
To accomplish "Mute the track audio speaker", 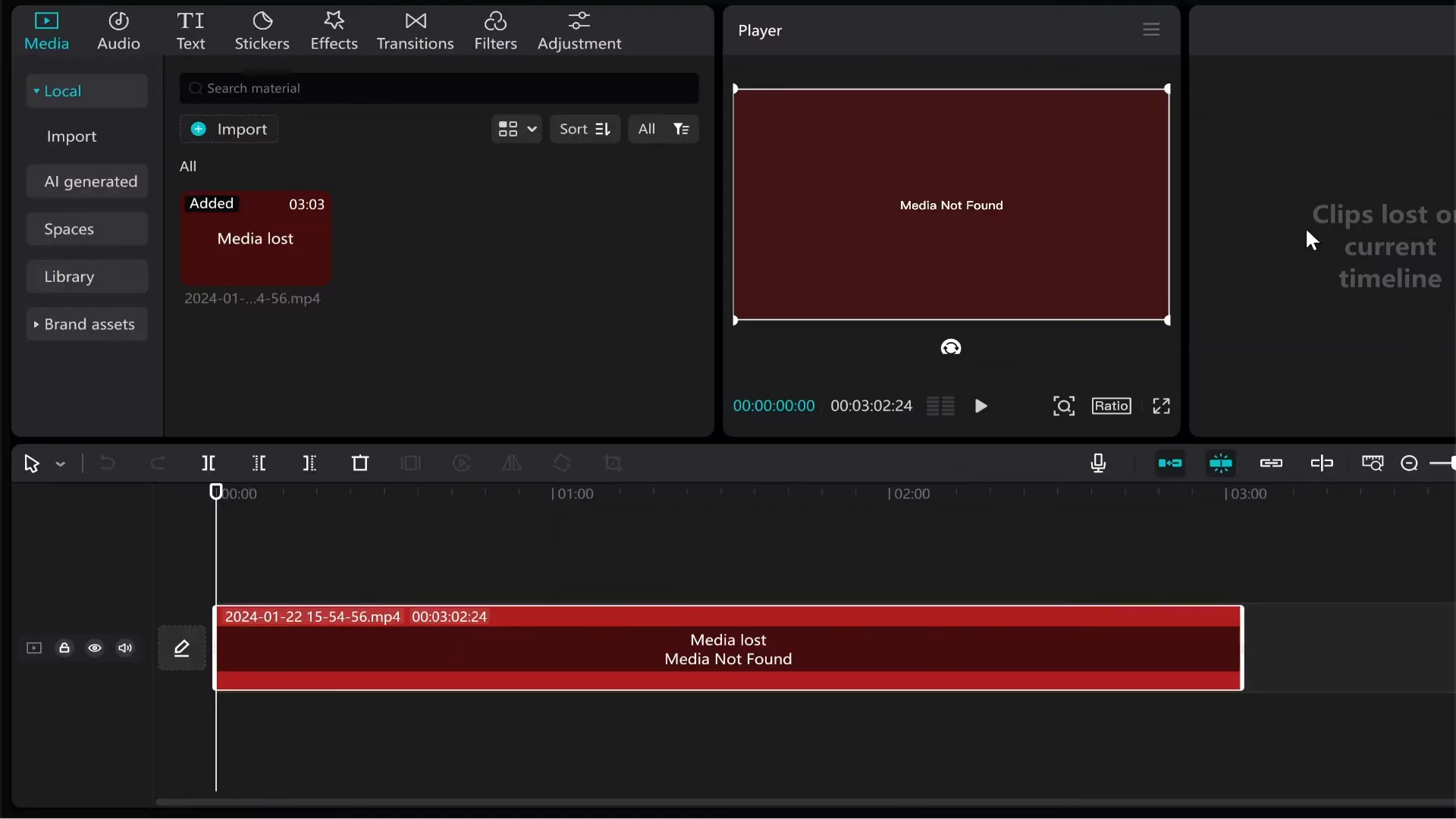I will pos(125,648).
